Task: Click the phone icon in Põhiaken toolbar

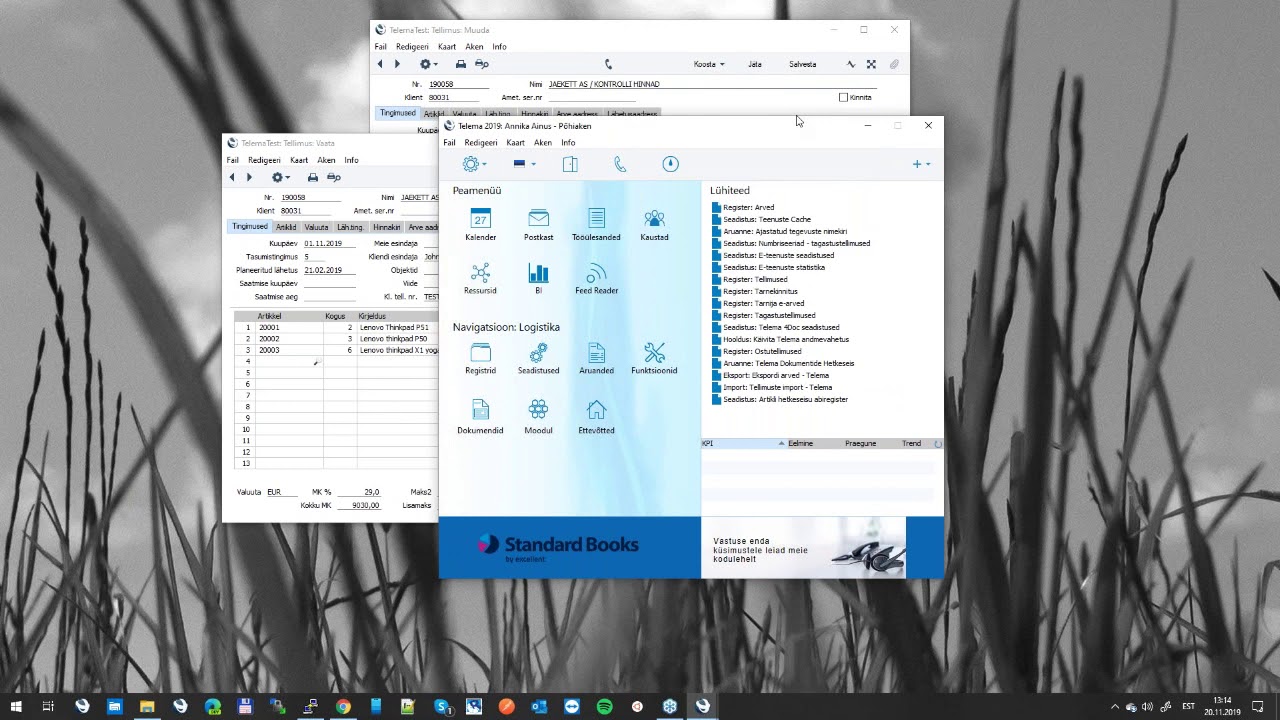Action: point(620,164)
